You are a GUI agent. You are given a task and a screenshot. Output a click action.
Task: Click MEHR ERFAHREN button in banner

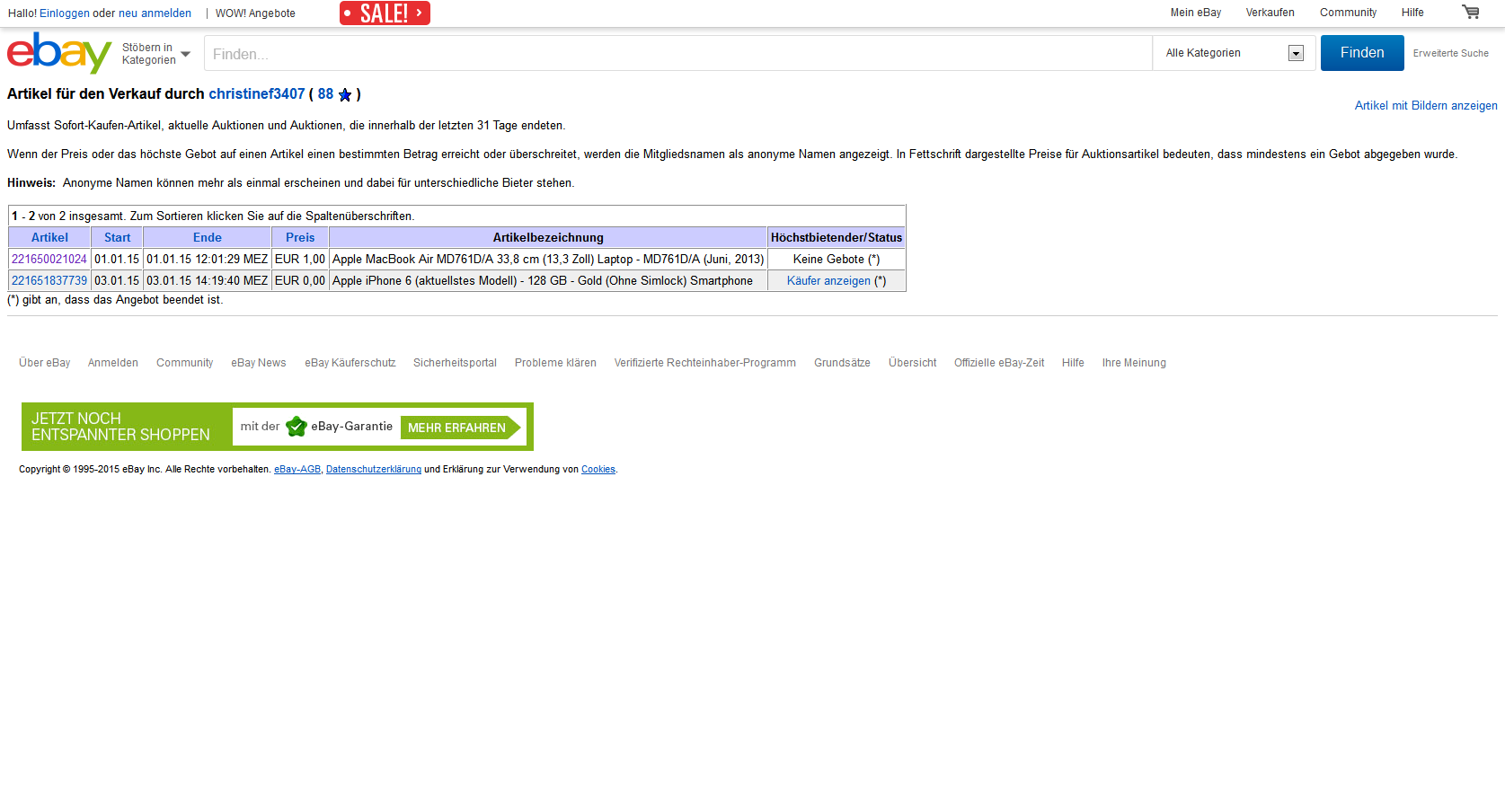pos(460,428)
